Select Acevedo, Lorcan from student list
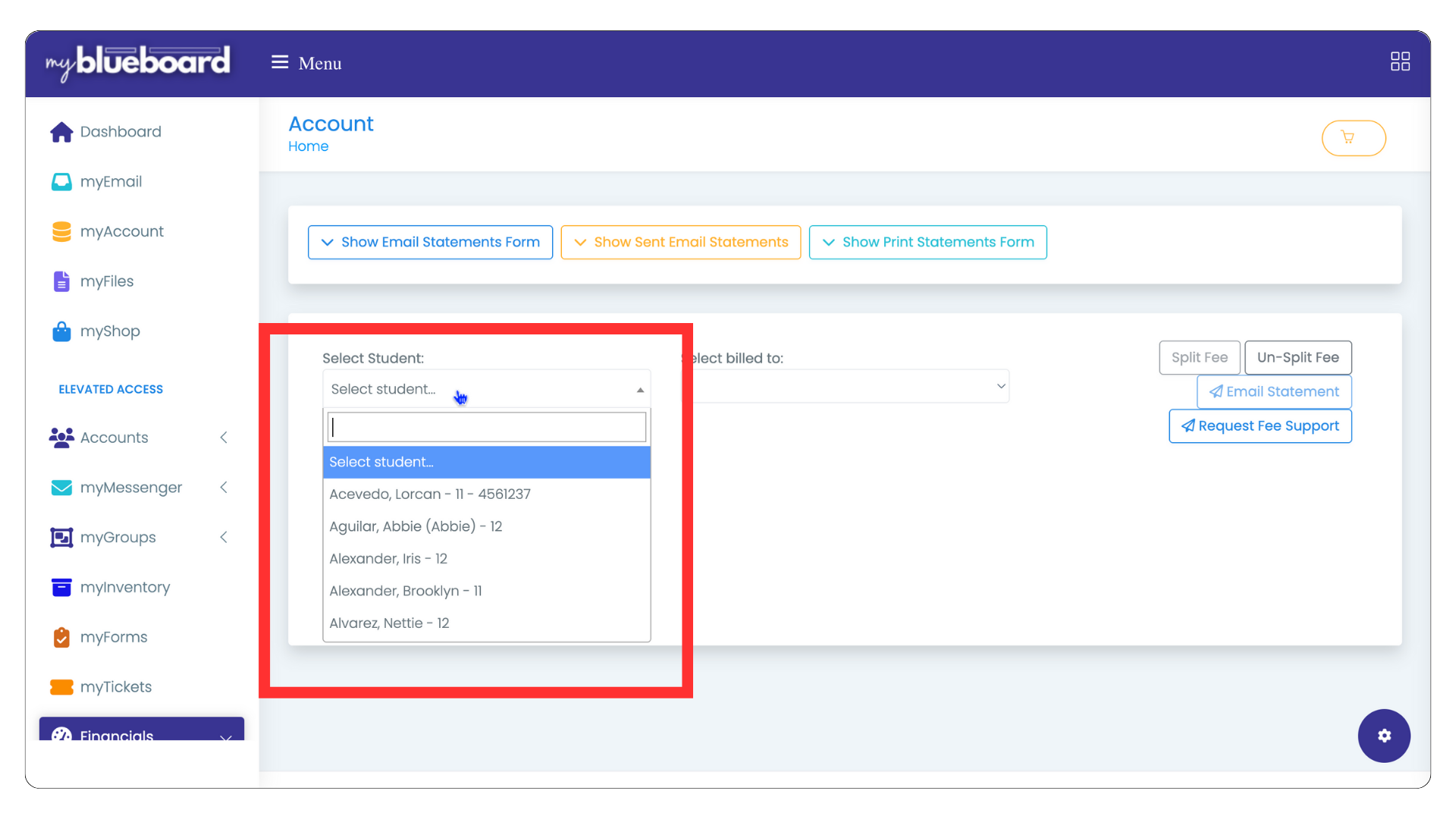Image resolution: width=1456 pixels, height=819 pixels. coord(430,494)
